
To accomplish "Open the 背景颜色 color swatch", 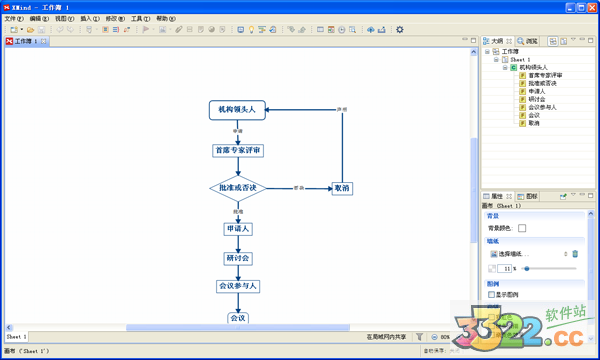I will point(522,228).
